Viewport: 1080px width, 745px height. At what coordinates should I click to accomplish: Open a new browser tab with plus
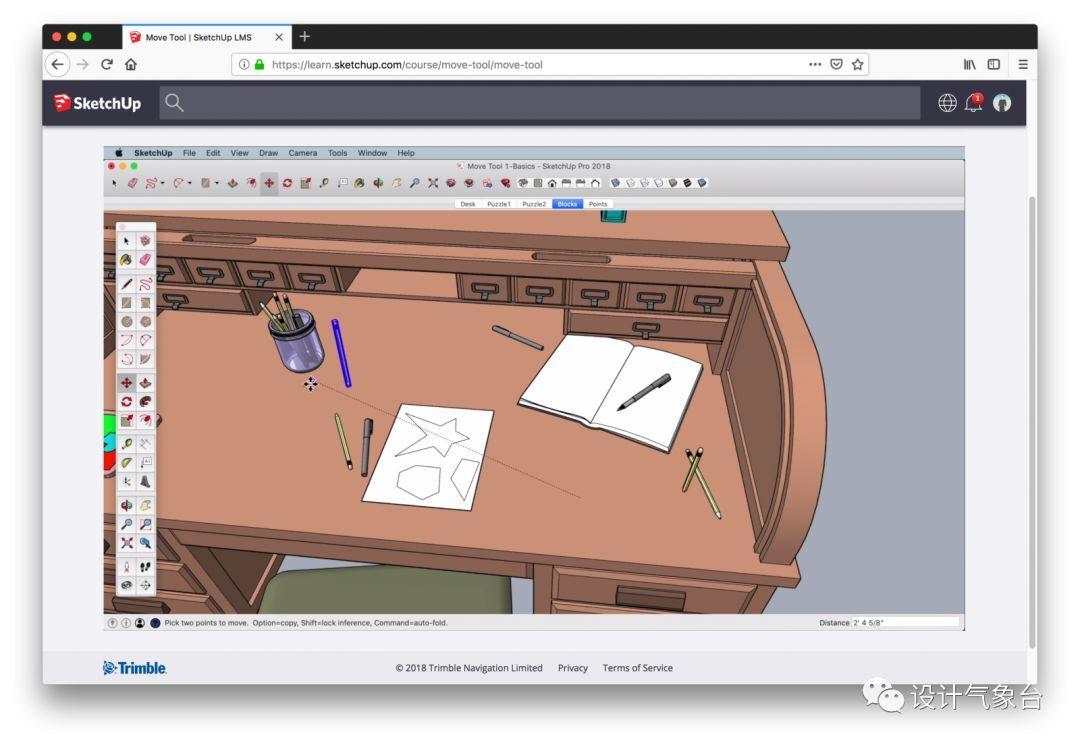(x=304, y=36)
